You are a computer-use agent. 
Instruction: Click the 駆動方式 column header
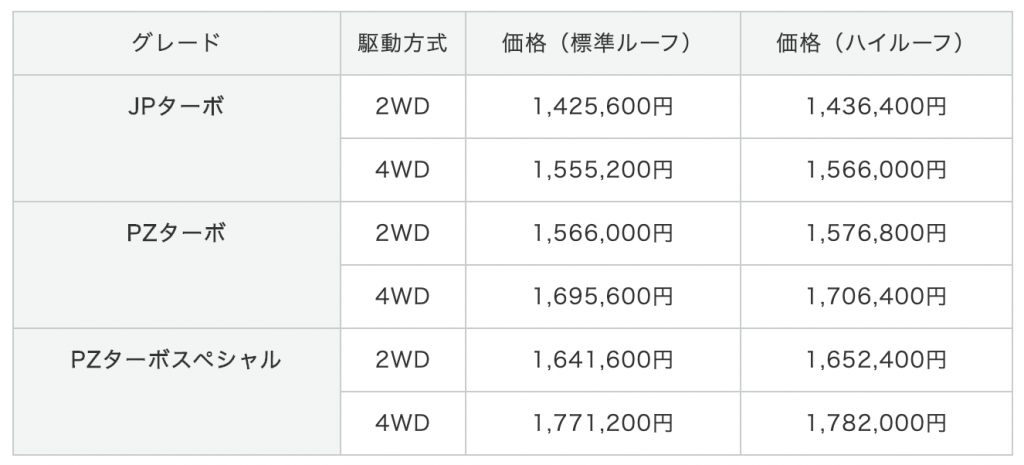[402, 43]
